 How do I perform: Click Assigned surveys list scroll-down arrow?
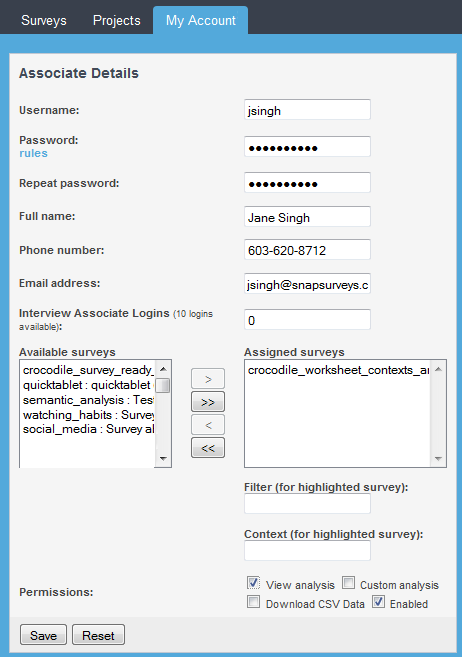click(x=438, y=458)
